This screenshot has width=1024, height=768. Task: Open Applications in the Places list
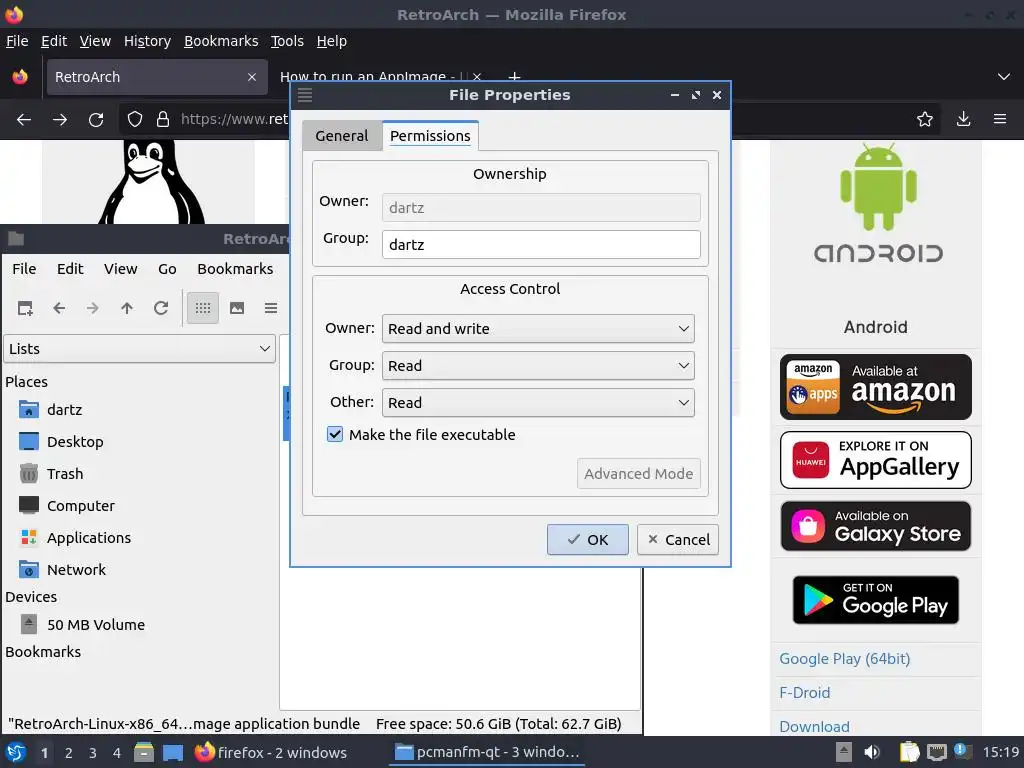[x=89, y=537]
